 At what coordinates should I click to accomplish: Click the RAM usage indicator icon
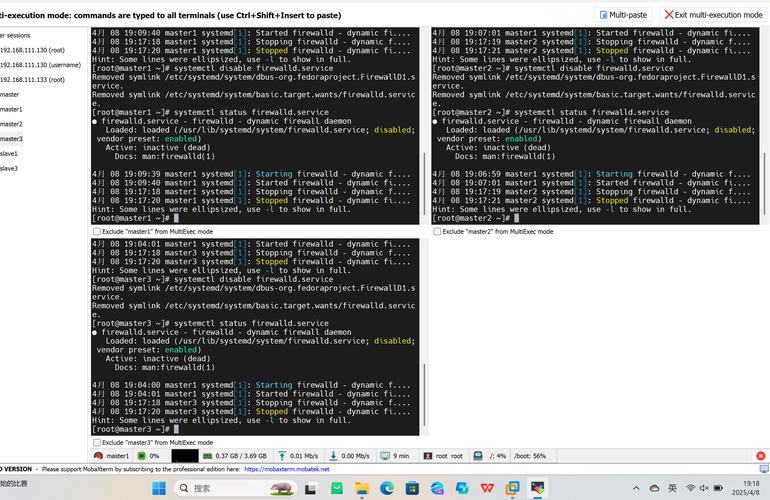point(207,456)
